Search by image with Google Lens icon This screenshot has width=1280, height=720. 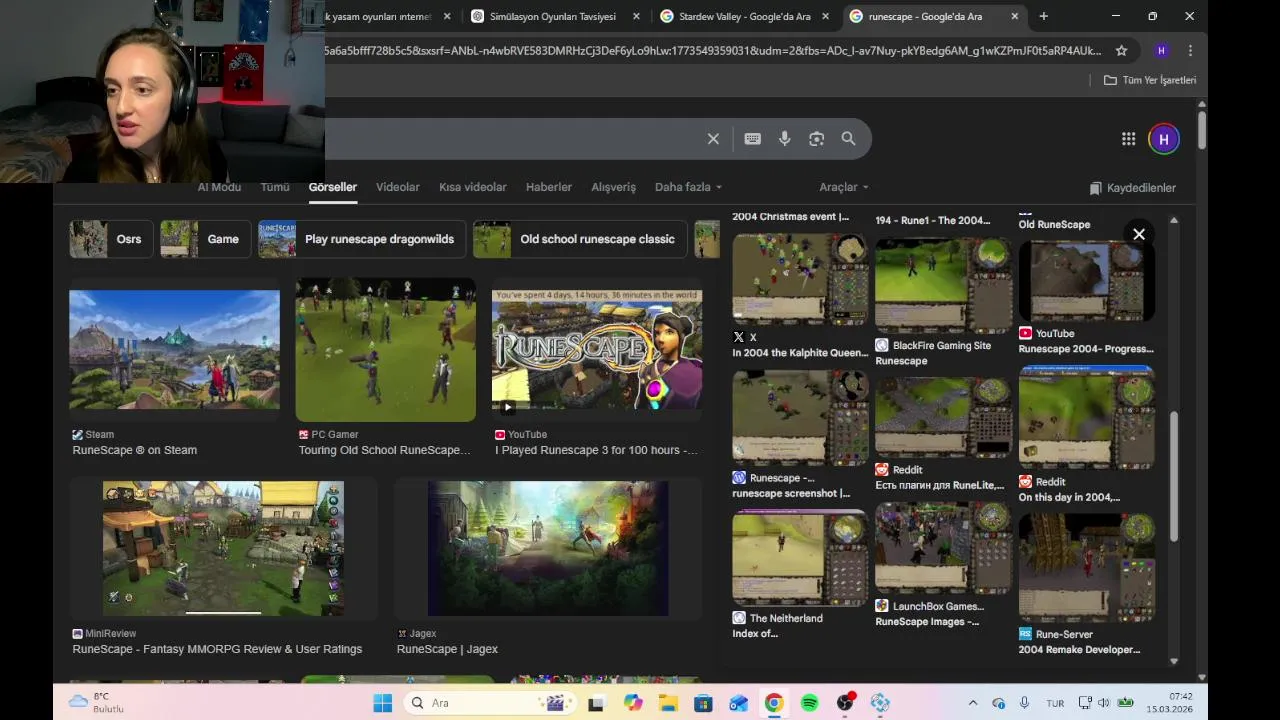click(817, 139)
